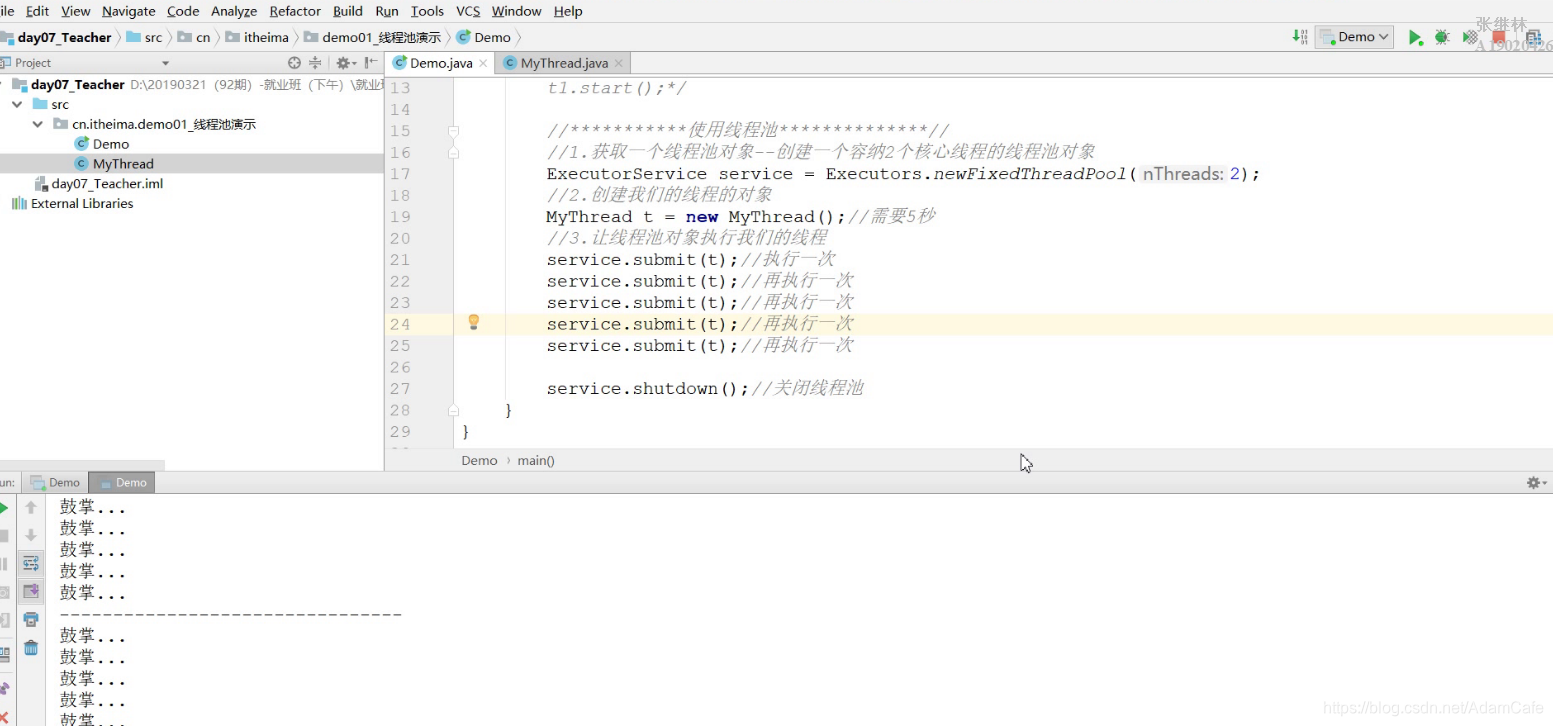This screenshot has width=1553, height=726.
Task: Print the console output
Action: (31, 620)
